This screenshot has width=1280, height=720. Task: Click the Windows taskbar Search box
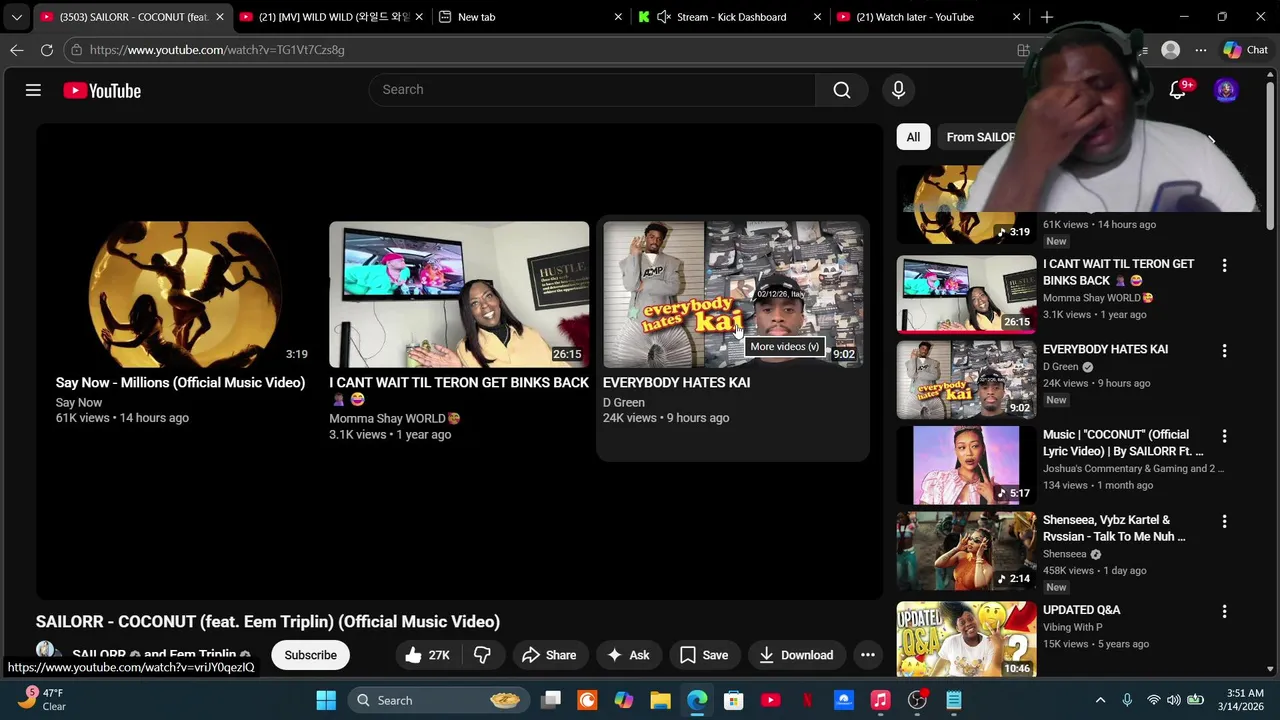coord(438,700)
